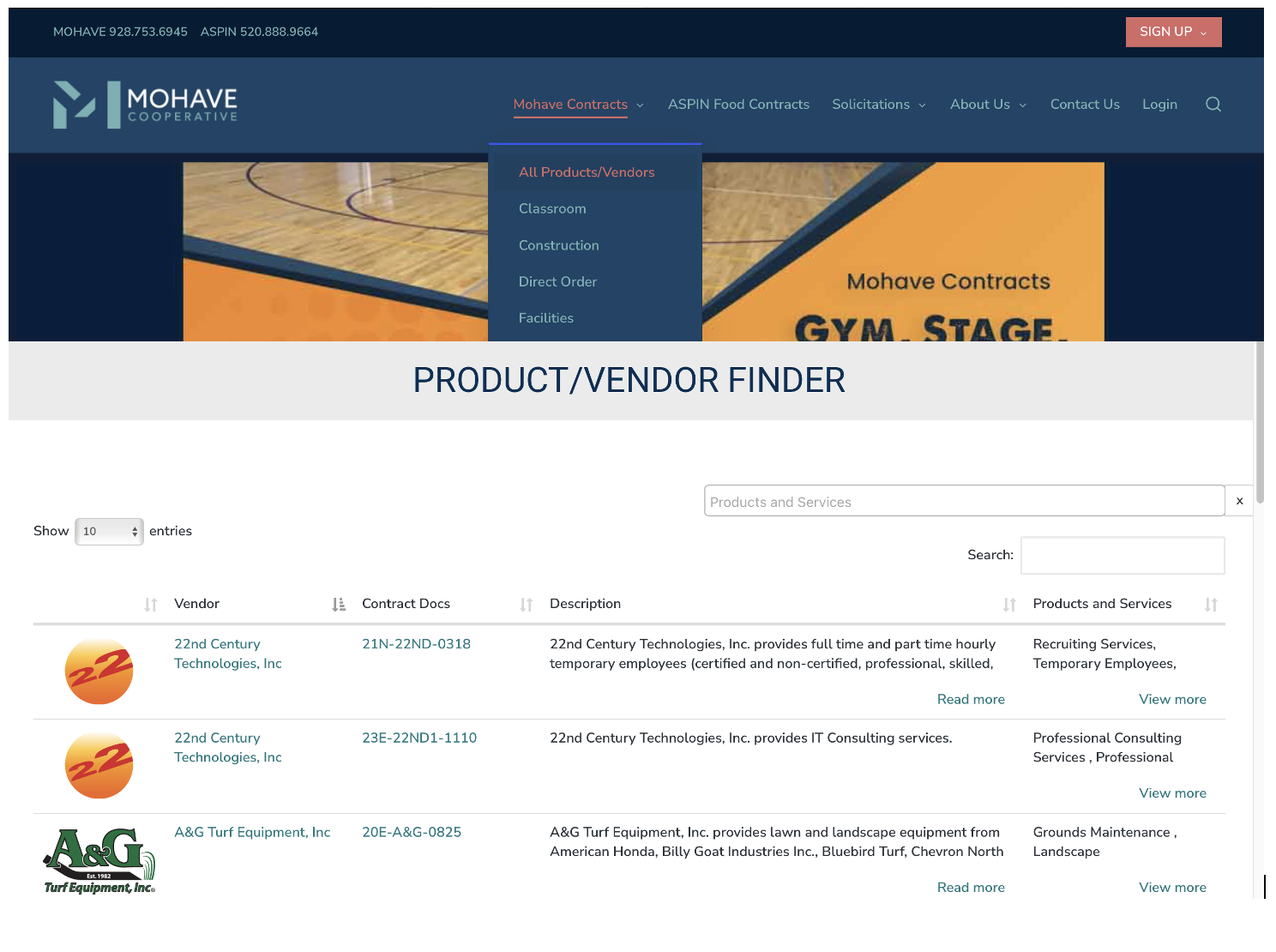Call the MOHAVE 928.753.6945 phone link
The image size is (1276, 952).
(x=120, y=32)
